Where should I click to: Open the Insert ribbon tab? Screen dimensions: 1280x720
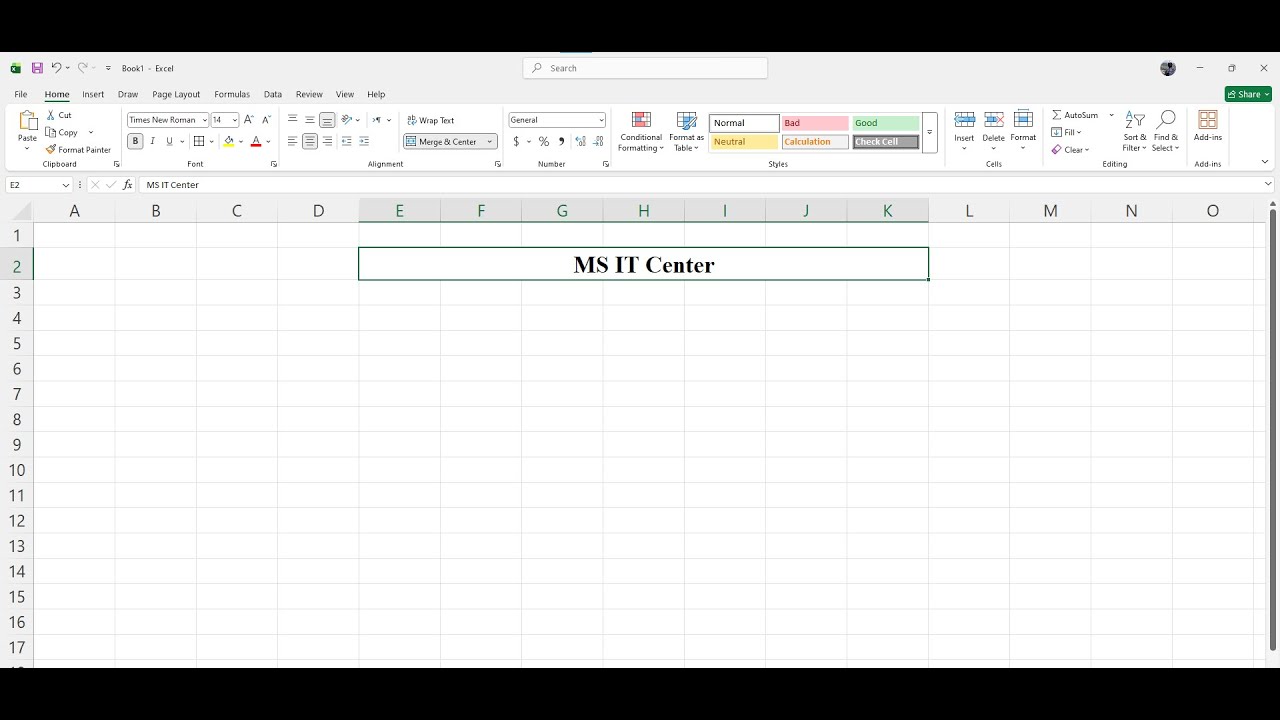(x=93, y=94)
